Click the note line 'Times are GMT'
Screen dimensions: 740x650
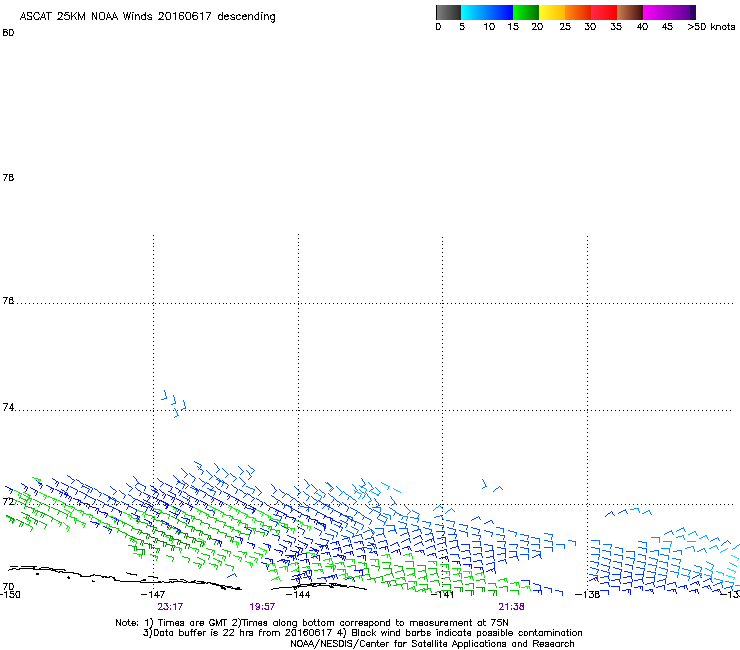point(193,623)
